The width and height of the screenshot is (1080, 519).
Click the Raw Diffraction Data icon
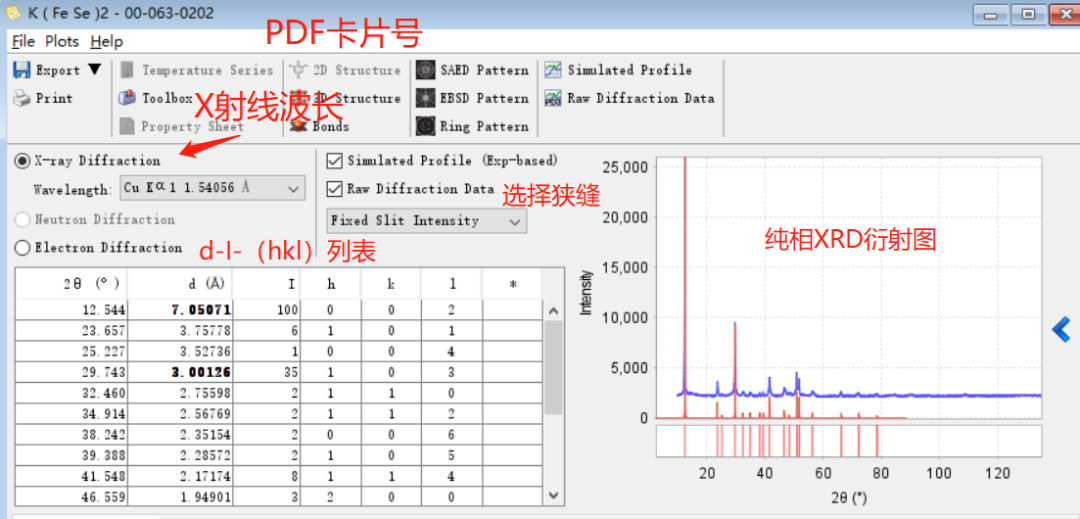(553, 98)
